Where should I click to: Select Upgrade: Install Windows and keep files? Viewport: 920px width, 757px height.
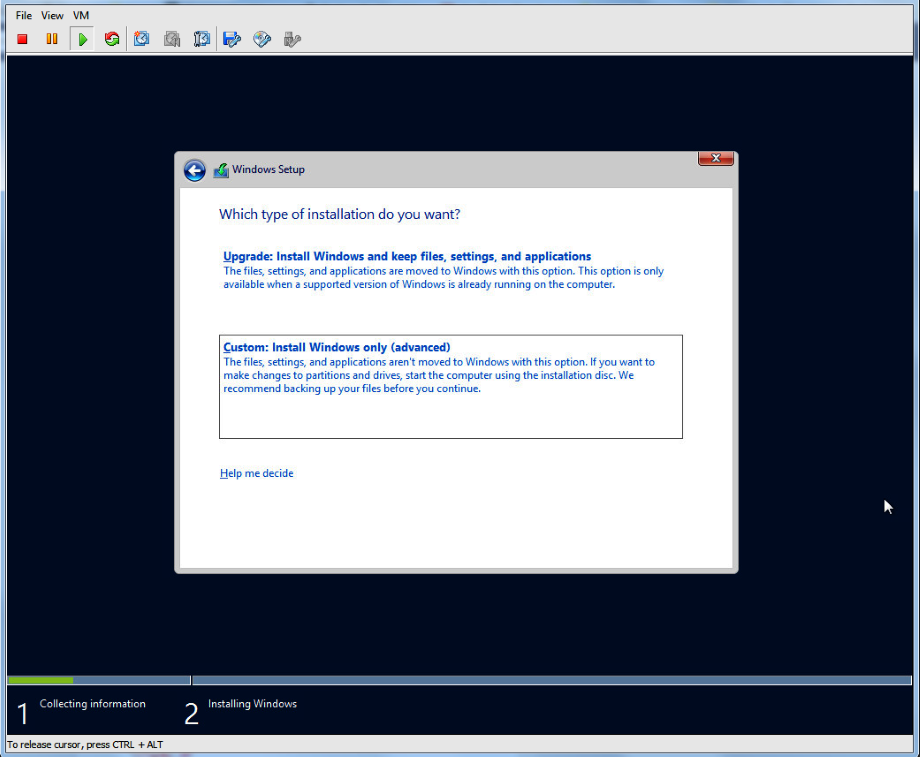pyautogui.click(x=407, y=256)
